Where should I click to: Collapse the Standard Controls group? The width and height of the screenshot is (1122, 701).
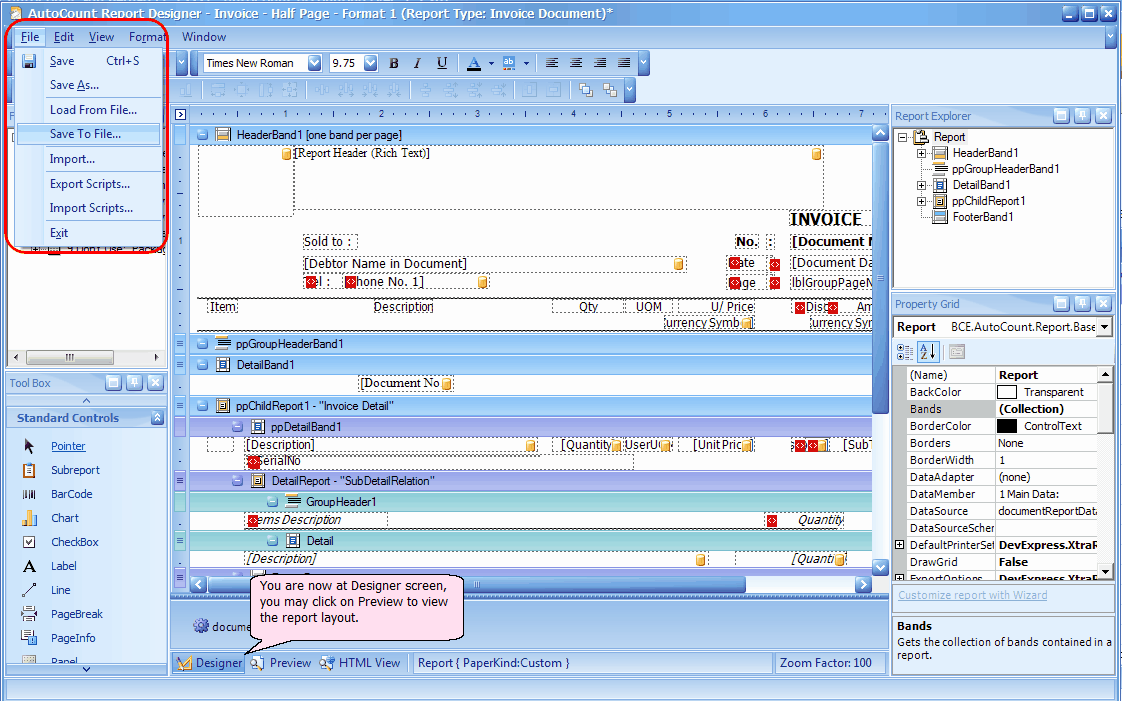157,418
